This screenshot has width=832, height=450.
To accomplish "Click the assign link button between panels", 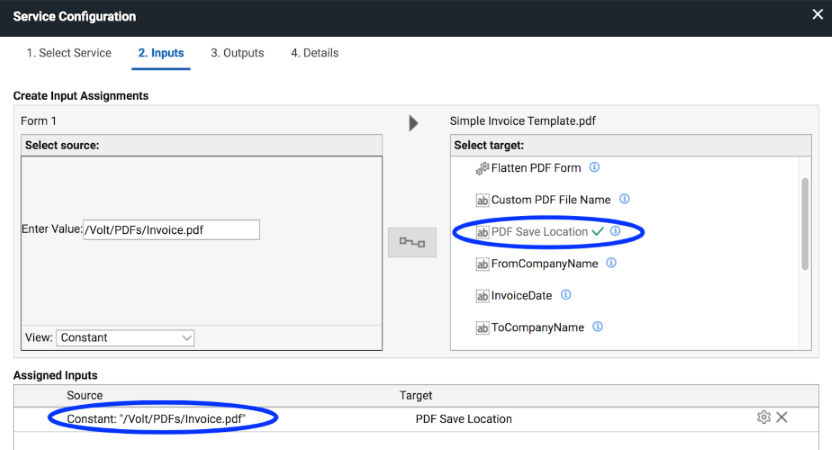I will 412,242.
